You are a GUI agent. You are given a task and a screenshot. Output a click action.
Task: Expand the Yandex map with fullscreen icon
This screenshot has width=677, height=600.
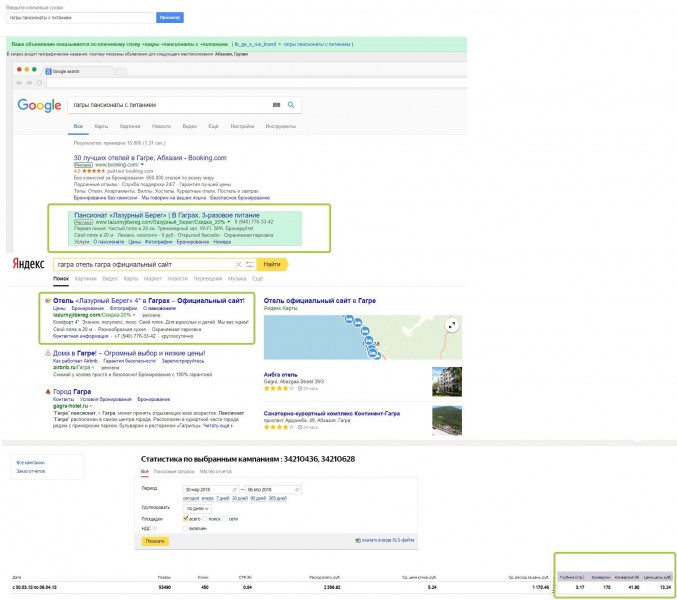[452, 325]
